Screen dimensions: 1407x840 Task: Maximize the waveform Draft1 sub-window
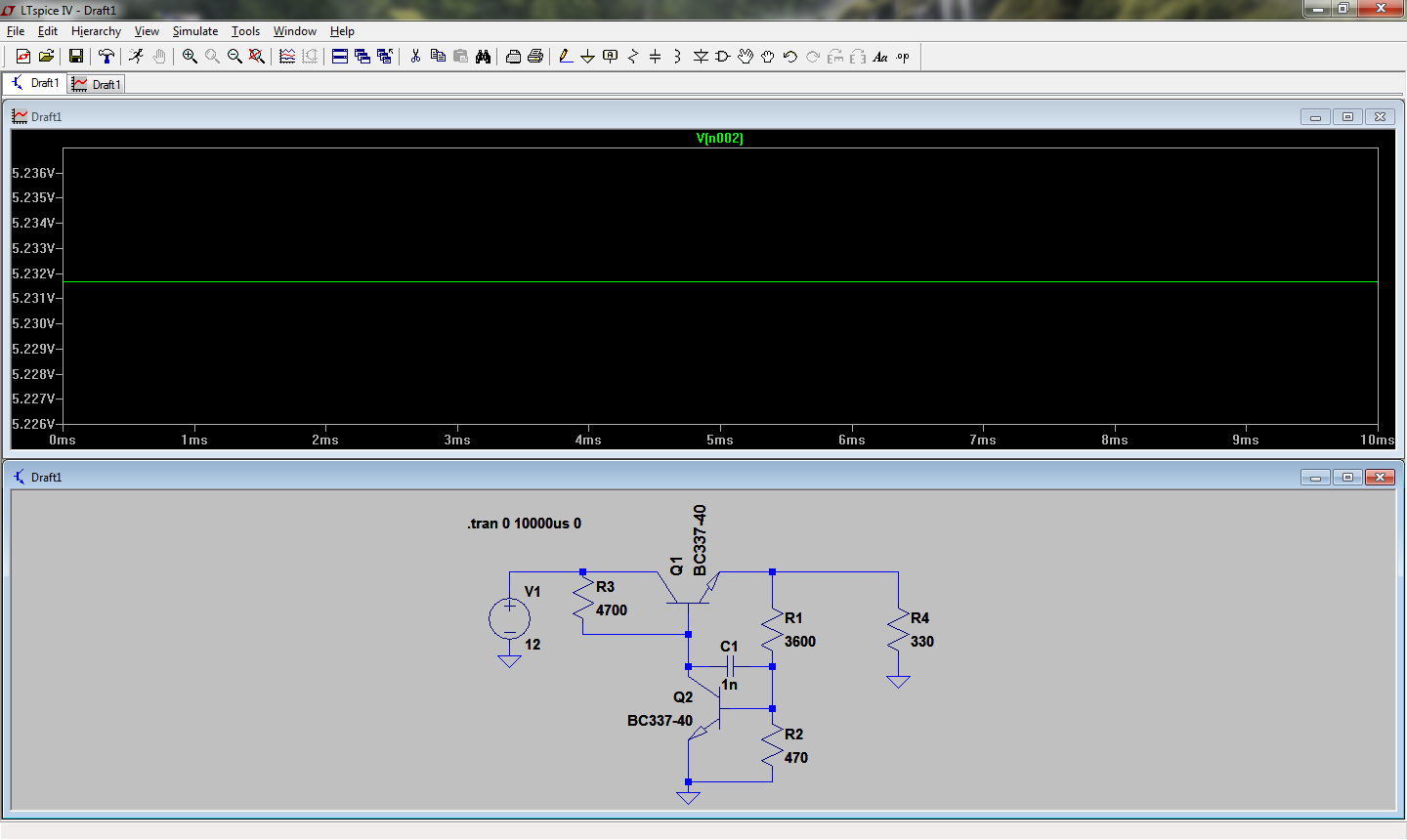pos(1347,117)
